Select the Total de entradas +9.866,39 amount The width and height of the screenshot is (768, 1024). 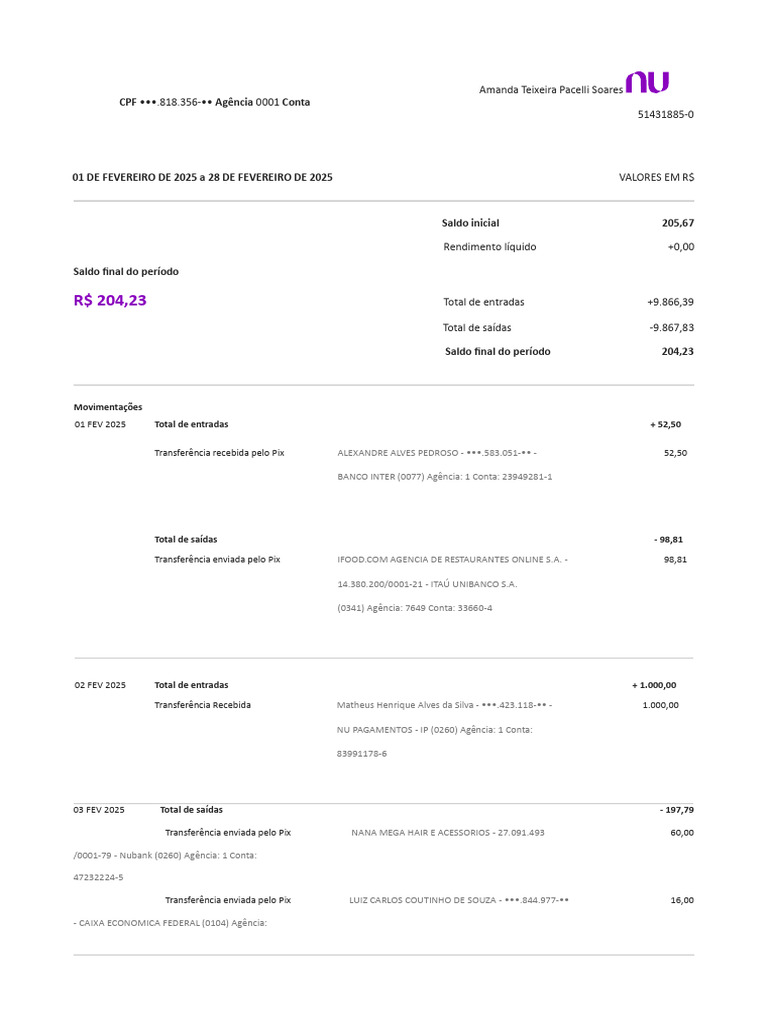[x=670, y=302]
